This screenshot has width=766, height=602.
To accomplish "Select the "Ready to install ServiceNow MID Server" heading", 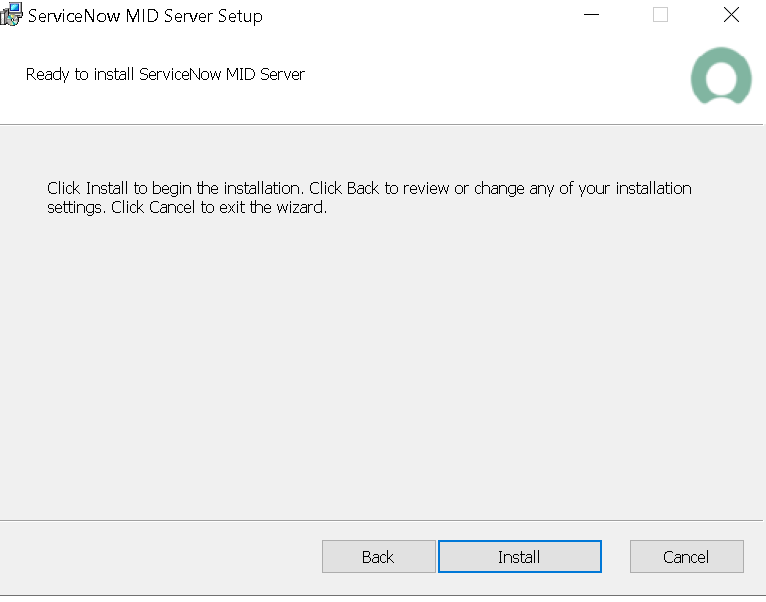I will pyautogui.click(x=165, y=74).
